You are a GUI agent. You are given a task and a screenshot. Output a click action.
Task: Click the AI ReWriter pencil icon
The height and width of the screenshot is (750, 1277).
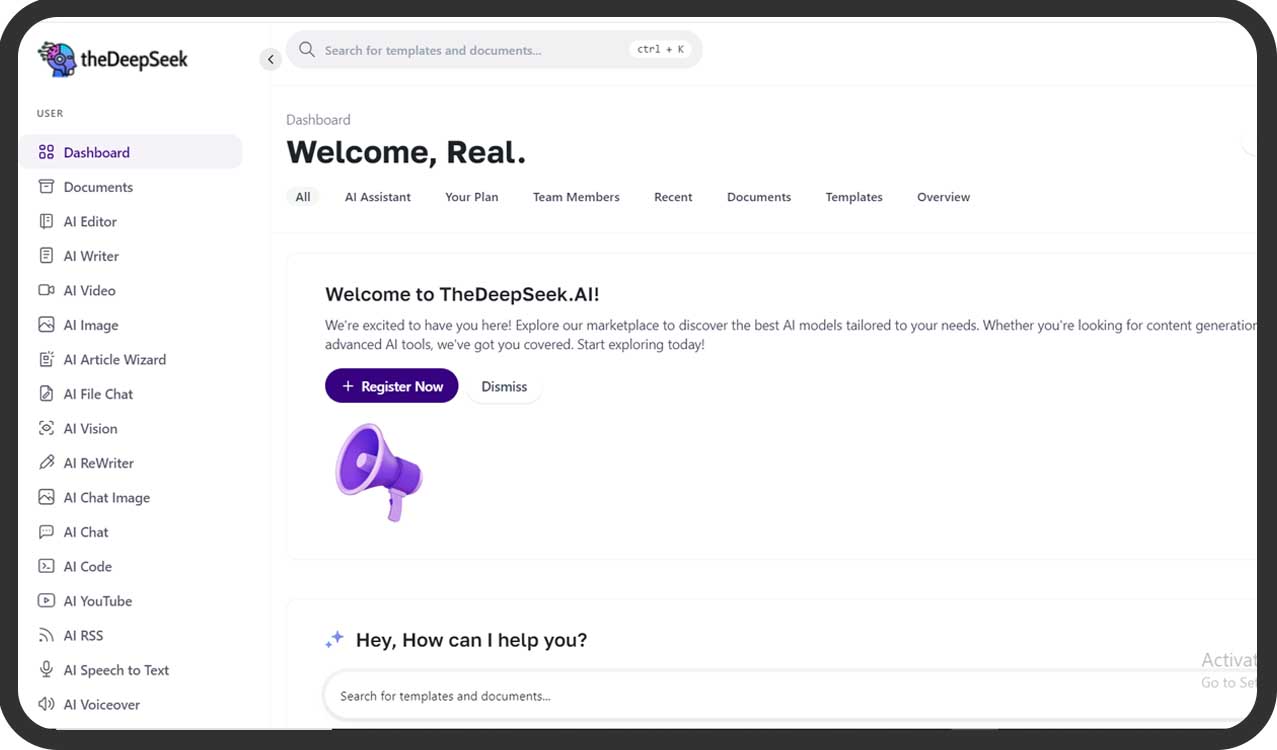[46, 463]
